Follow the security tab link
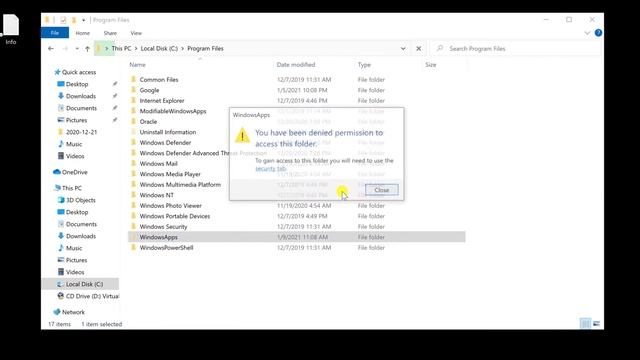This screenshot has height=360, width=640. (271, 169)
